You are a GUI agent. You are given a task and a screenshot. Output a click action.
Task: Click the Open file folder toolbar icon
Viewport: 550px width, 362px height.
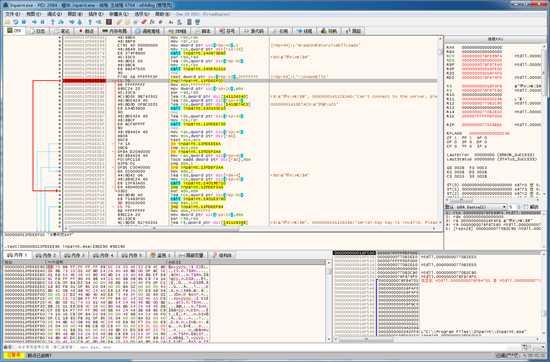pyautogui.click(x=7, y=22)
